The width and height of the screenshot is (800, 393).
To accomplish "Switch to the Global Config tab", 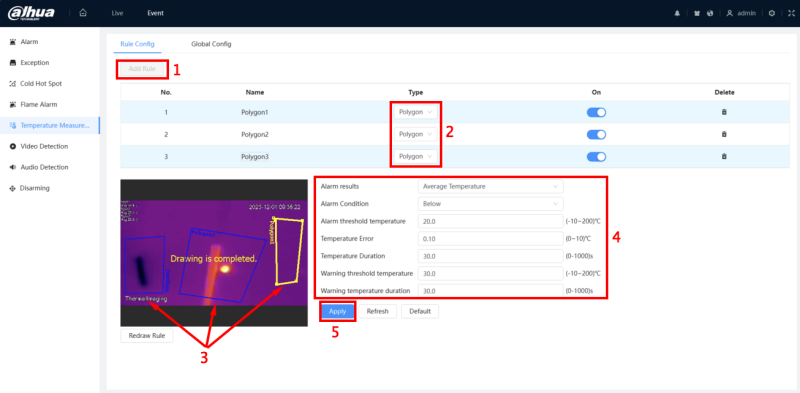I will [211, 44].
